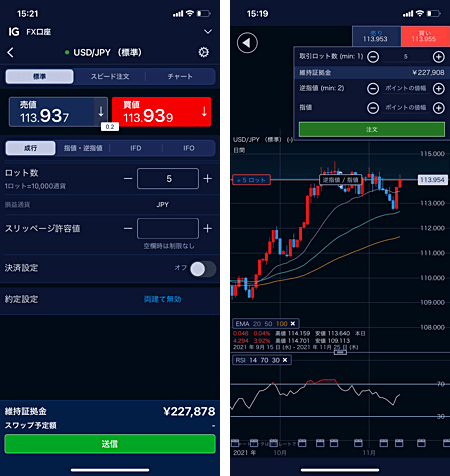Increase 取引ロット数 with plus icon
The height and width of the screenshot is (476, 450).
pyautogui.click(x=439, y=57)
